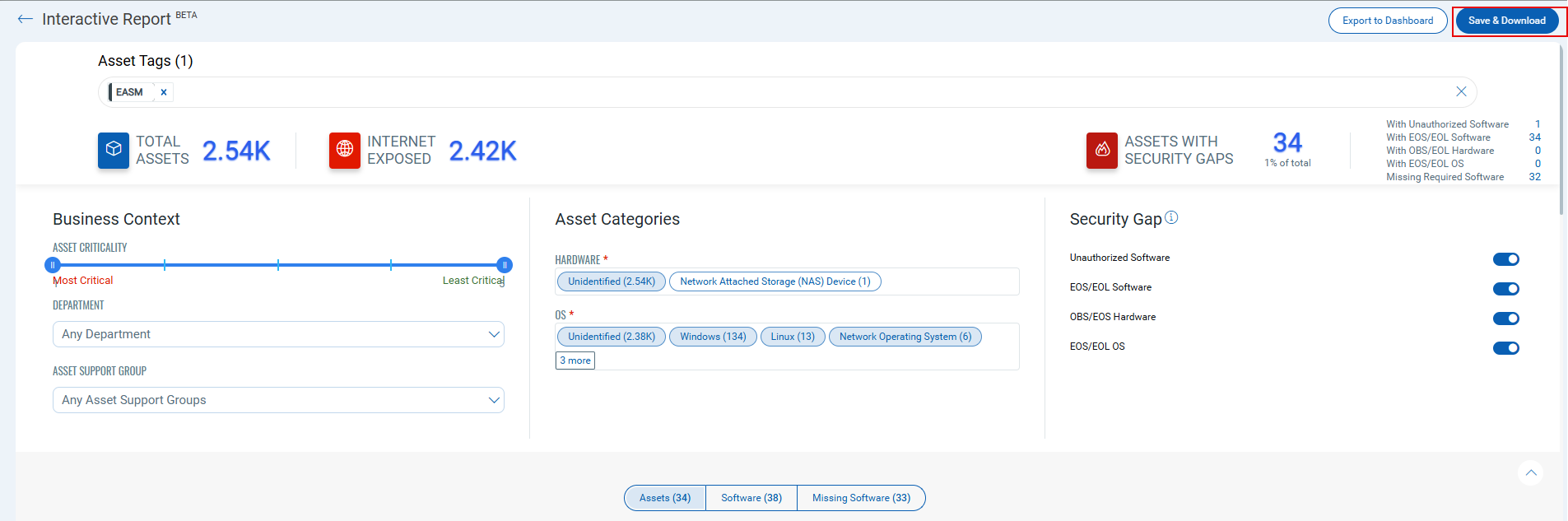
Task: Click the page vertical scrollbar
Action: coord(1561,132)
